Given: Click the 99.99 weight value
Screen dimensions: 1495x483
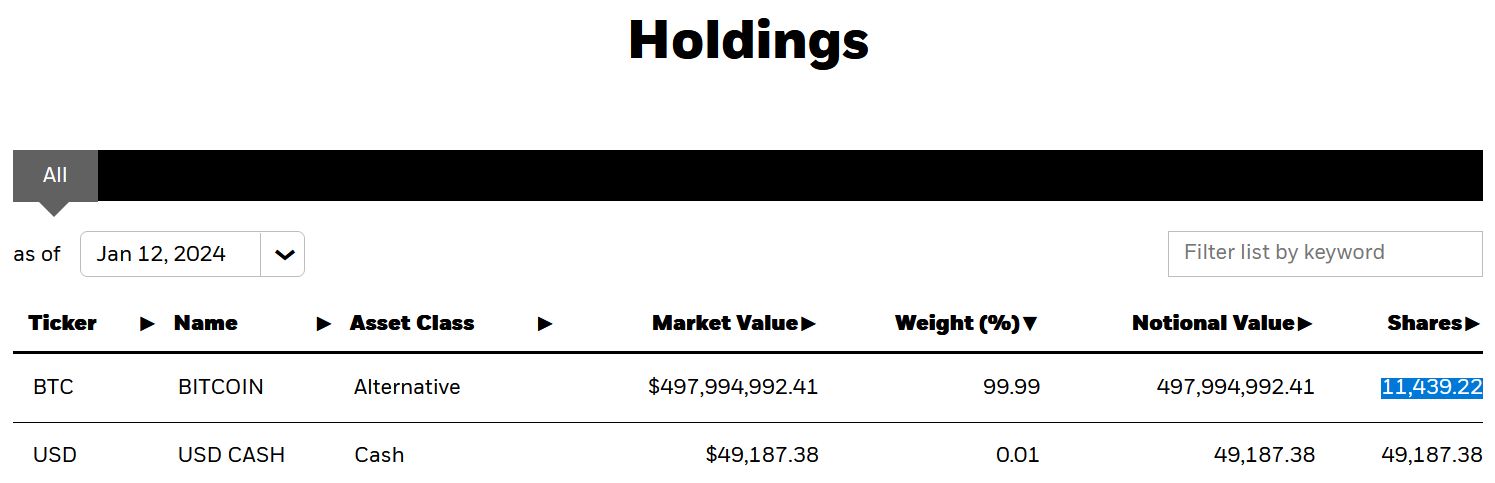Looking at the screenshot, I should coord(1011,387).
